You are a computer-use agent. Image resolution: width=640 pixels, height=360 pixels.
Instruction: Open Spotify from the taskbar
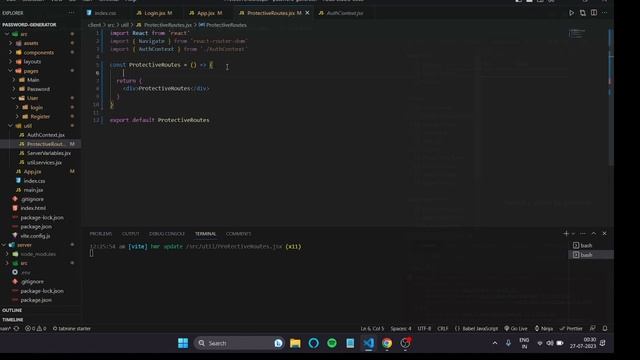pos(332,343)
